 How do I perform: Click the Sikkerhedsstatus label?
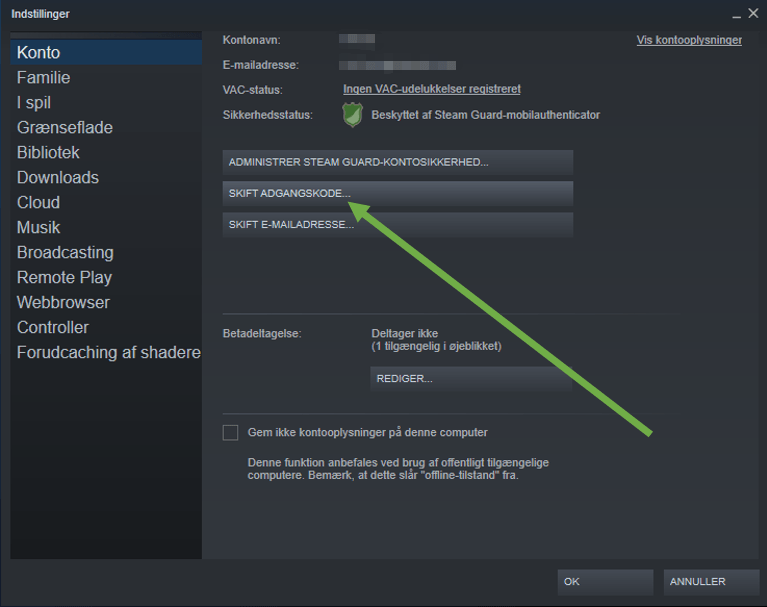(268, 115)
